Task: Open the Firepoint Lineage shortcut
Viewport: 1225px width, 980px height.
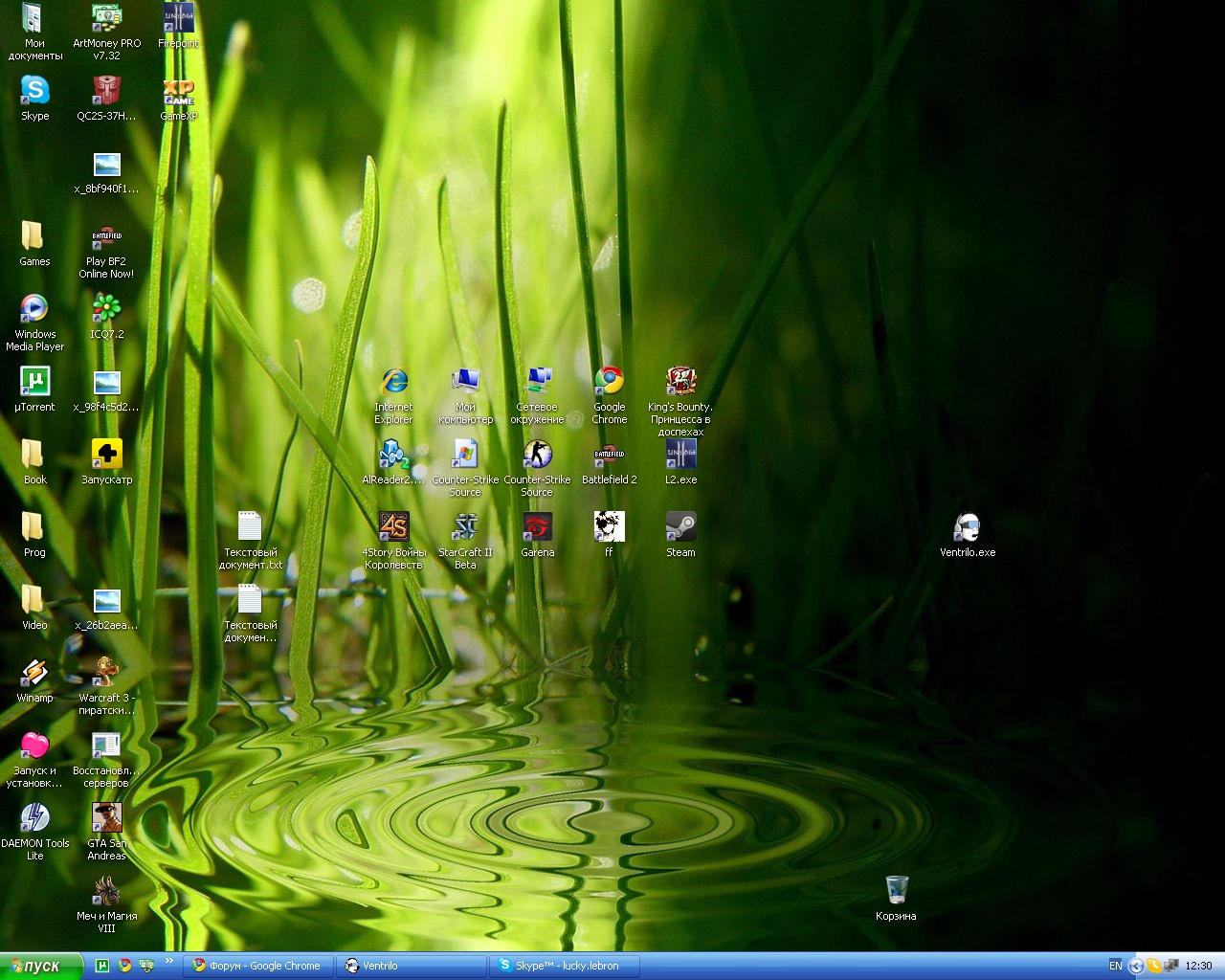Action: [178, 26]
